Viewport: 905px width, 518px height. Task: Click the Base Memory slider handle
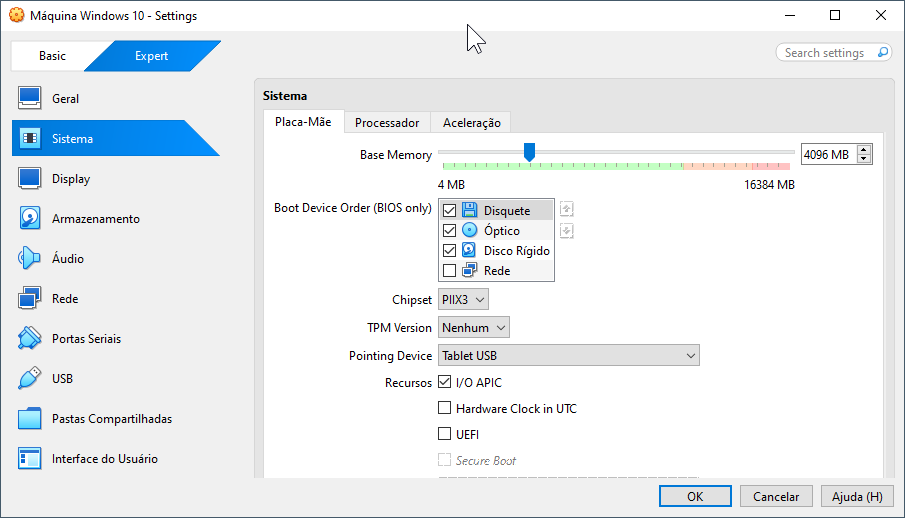pos(529,152)
